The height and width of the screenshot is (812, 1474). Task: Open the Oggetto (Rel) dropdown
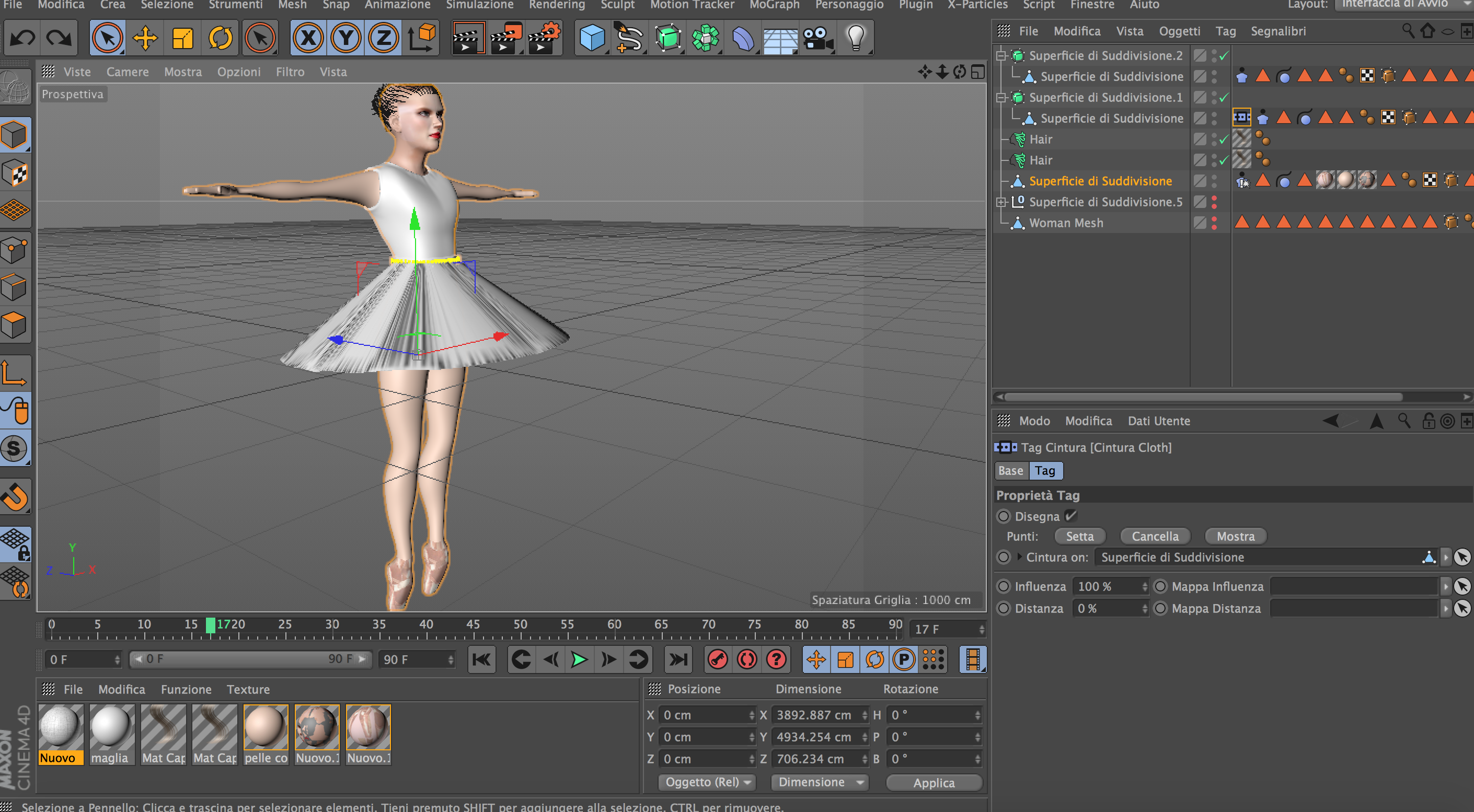coord(707,782)
